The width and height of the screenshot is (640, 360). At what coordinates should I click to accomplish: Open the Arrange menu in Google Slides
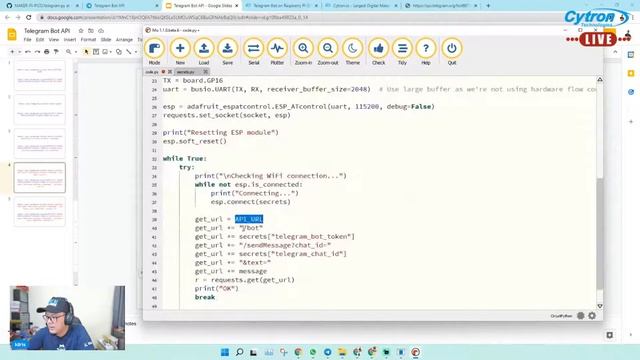124,40
